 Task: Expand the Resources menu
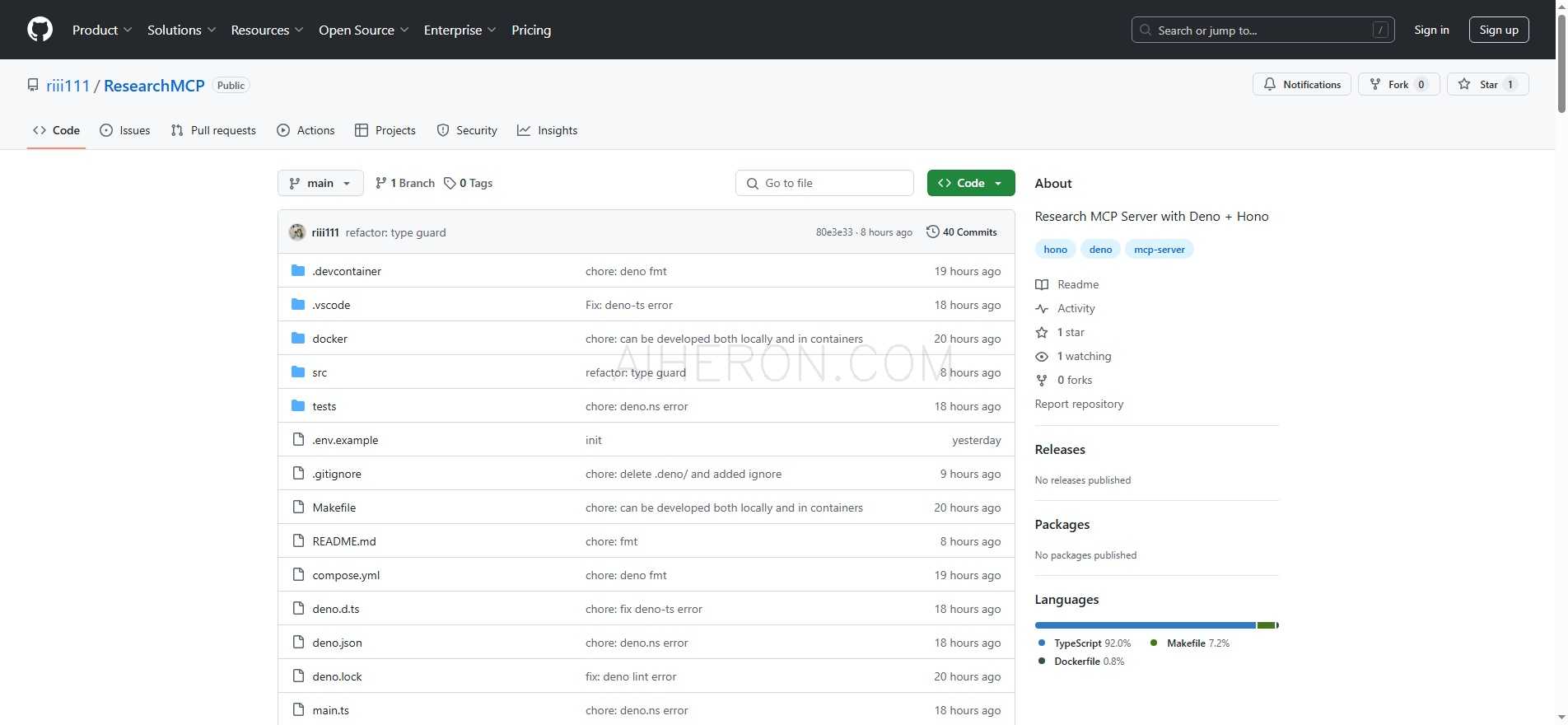tap(268, 30)
